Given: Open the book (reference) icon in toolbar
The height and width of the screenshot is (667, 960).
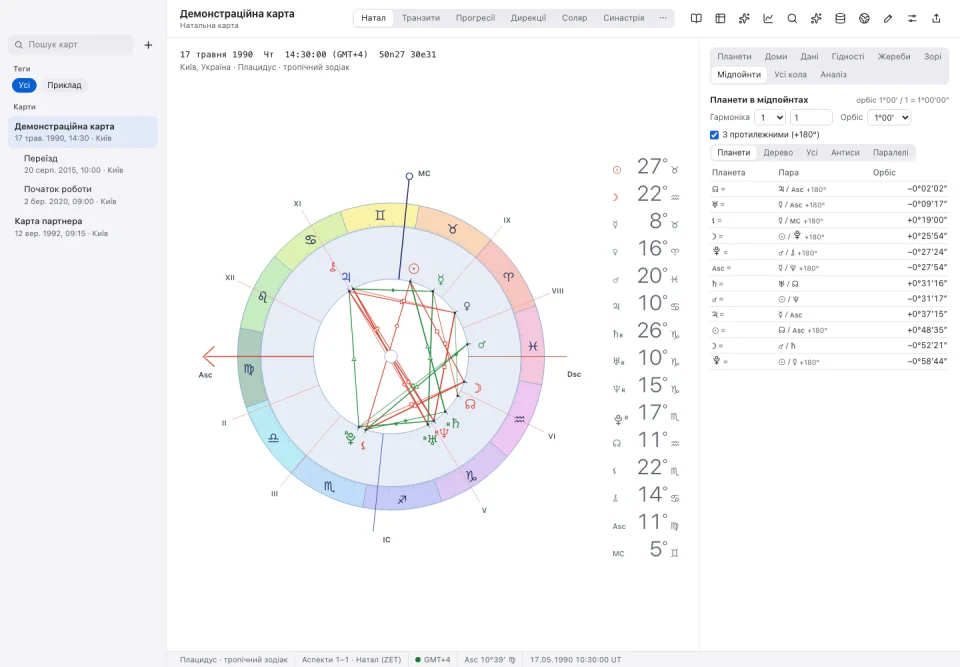Looking at the screenshot, I should [x=696, y=18].
